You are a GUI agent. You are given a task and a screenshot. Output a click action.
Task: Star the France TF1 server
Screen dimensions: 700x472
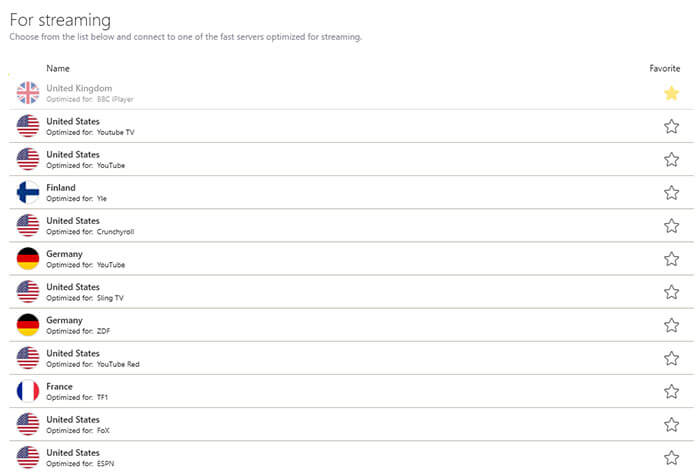coord(671,391)
